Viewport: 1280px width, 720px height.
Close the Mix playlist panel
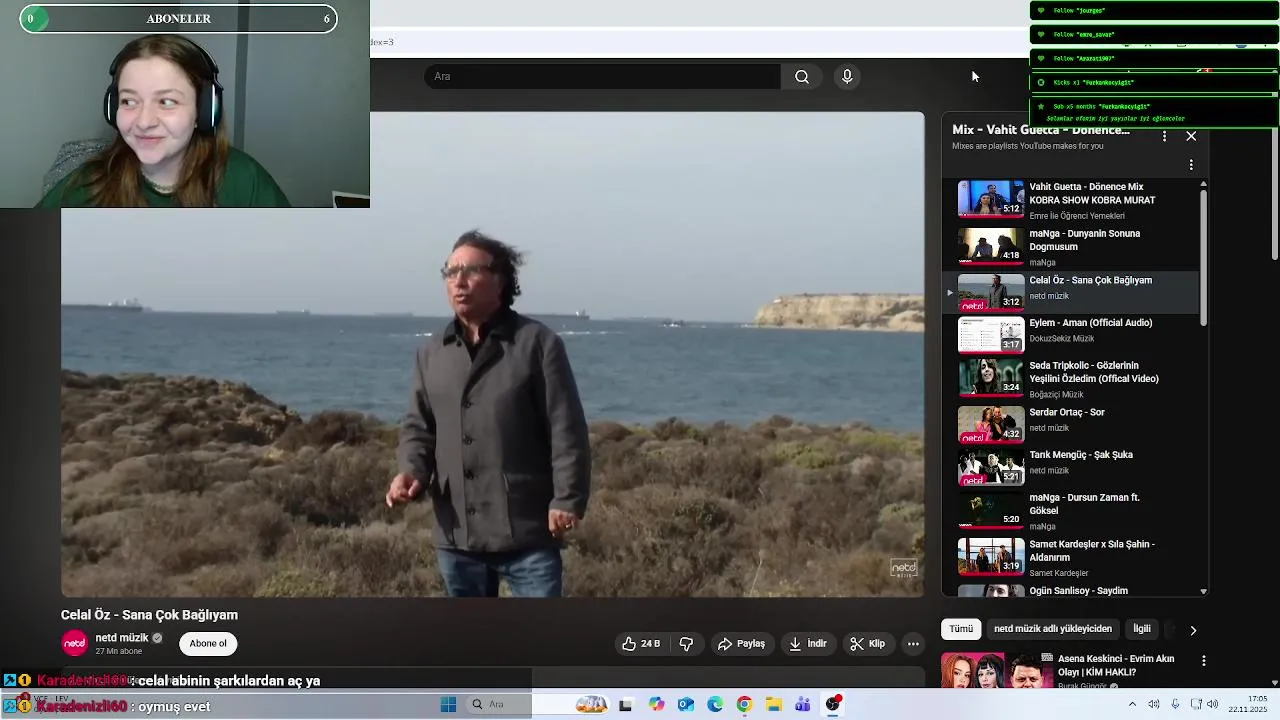pyautogui.click(x=1191, y=136)
